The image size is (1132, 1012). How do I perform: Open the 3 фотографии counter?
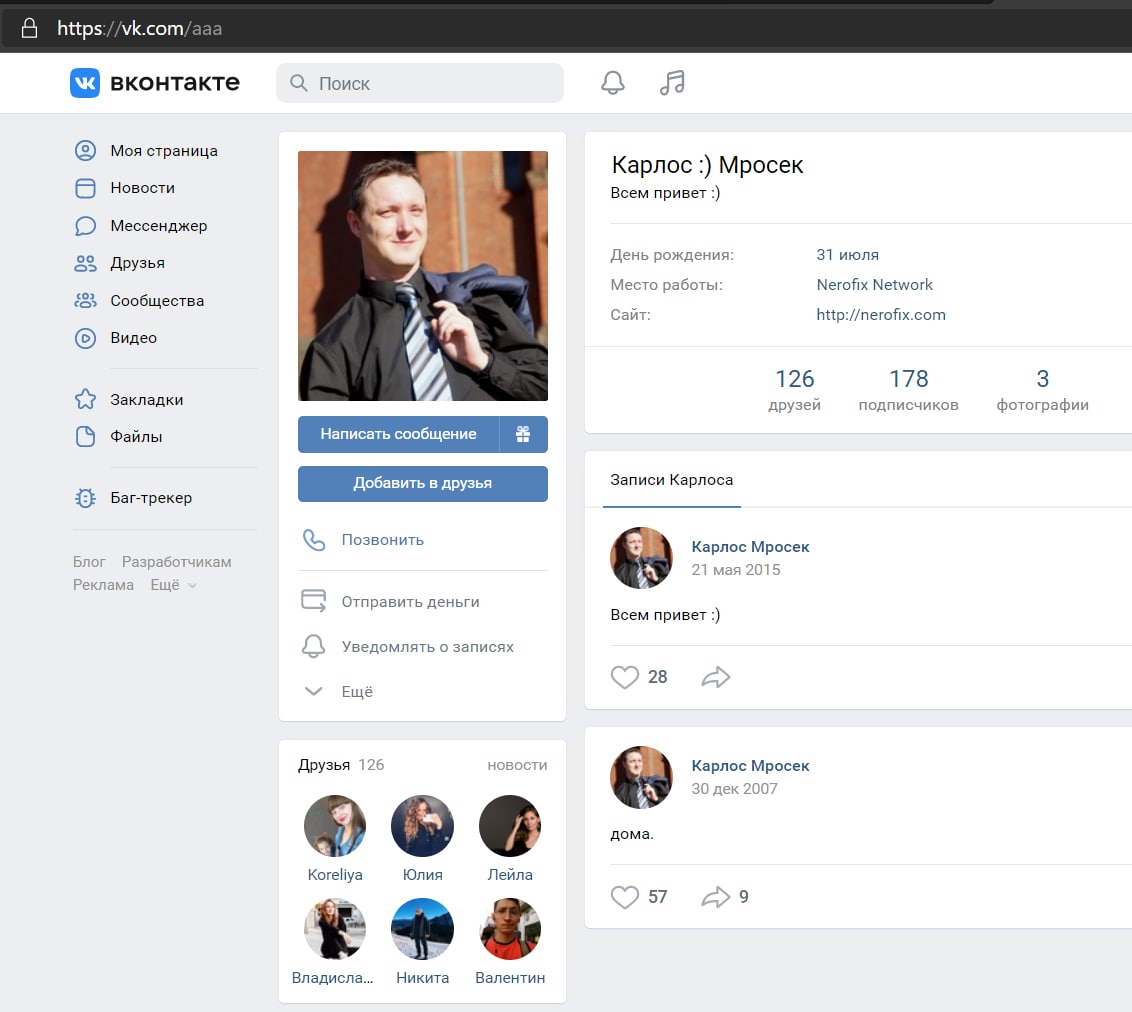point(1042,390)
